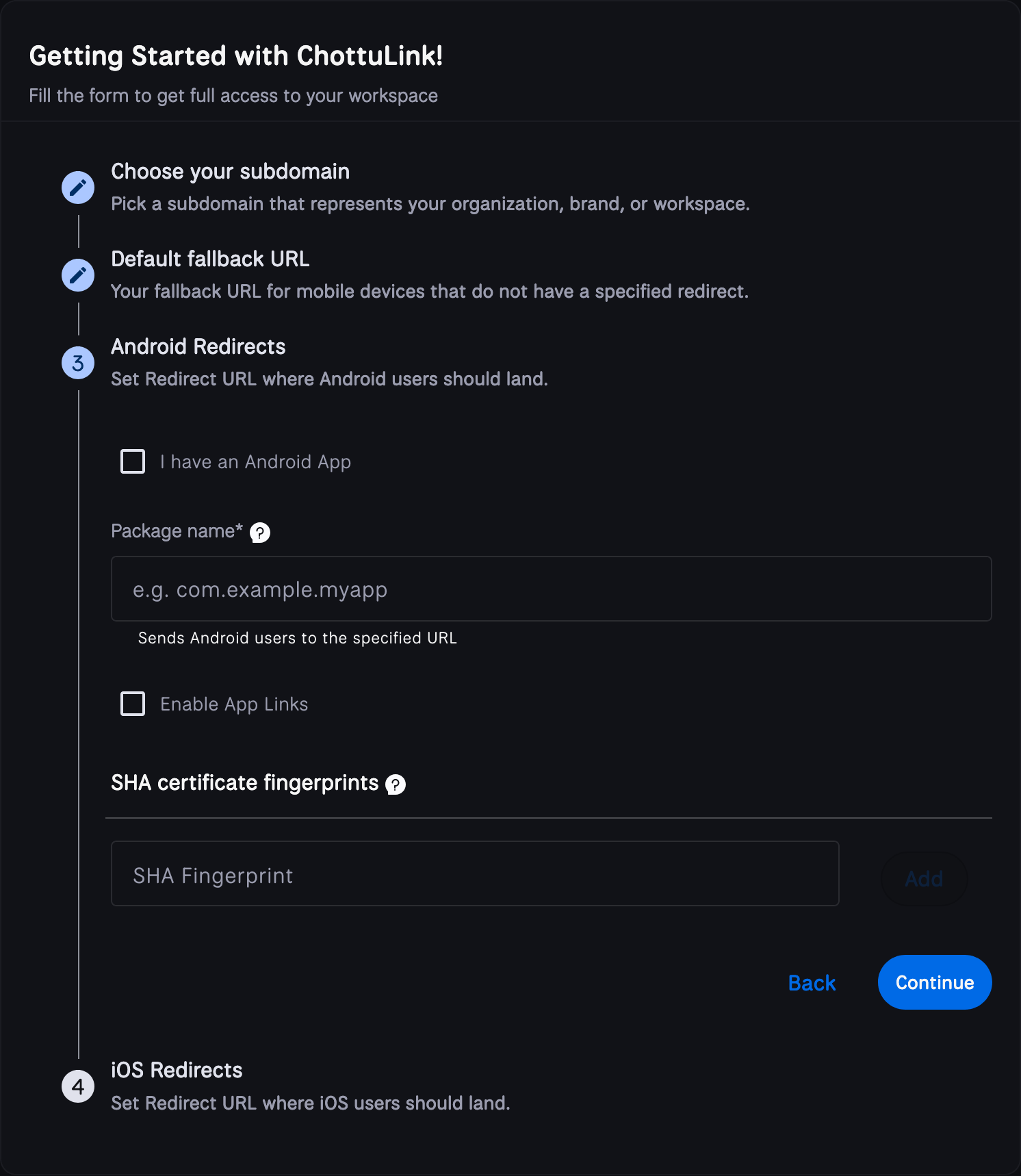Select the step 3 badge for Android Redirects
The height and width of the screenshot is (1176, 1021).
pos(77,363)
